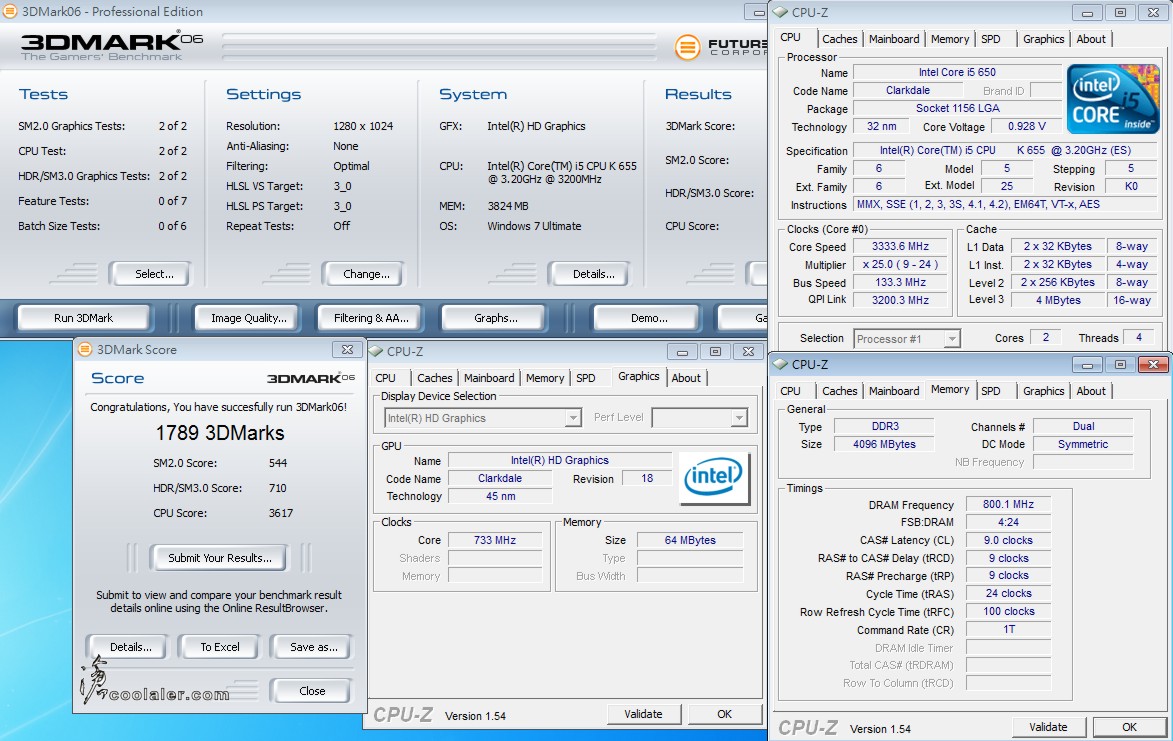1173x741 pixels.
Task: Open Graphics tab in CPU-Z Memory window
Action: [x=1044, y=391]
